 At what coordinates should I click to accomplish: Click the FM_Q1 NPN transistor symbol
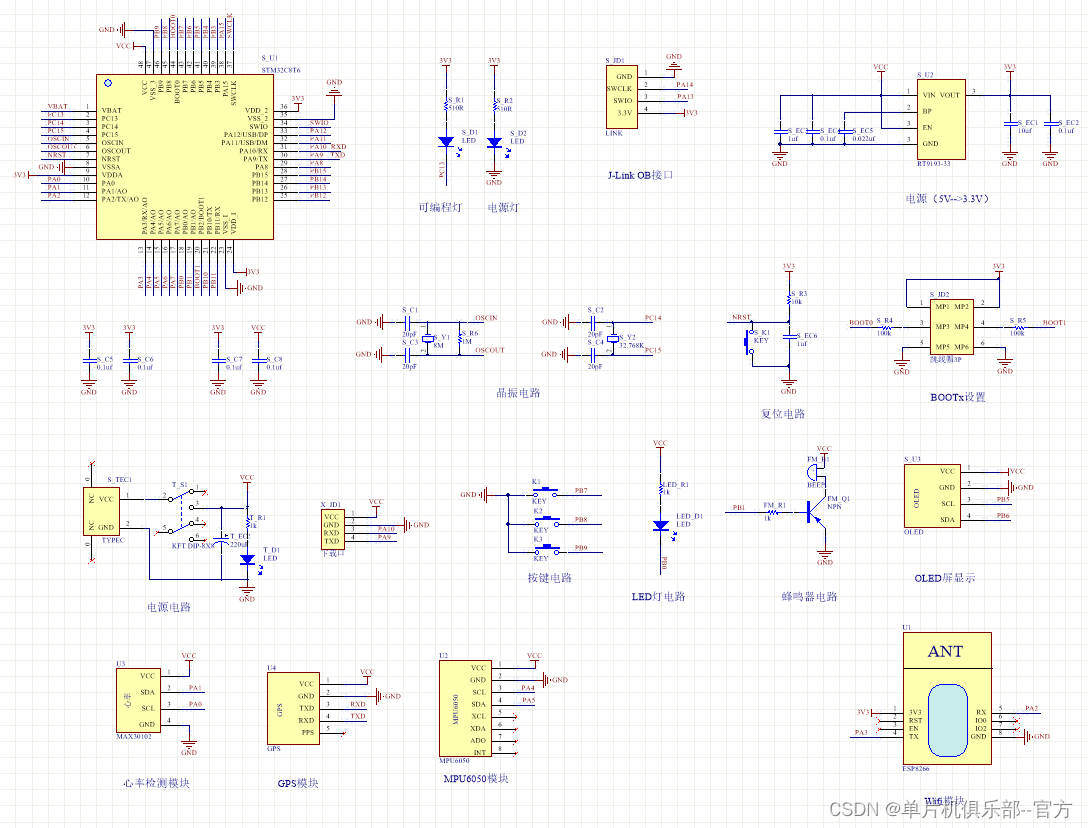(816, 514)
